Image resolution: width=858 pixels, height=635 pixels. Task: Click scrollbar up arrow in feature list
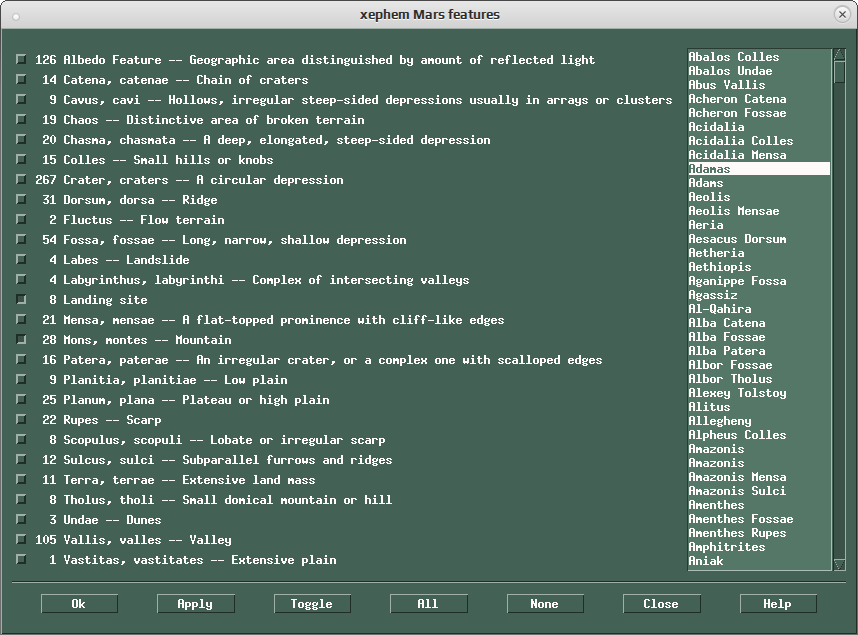839,54
